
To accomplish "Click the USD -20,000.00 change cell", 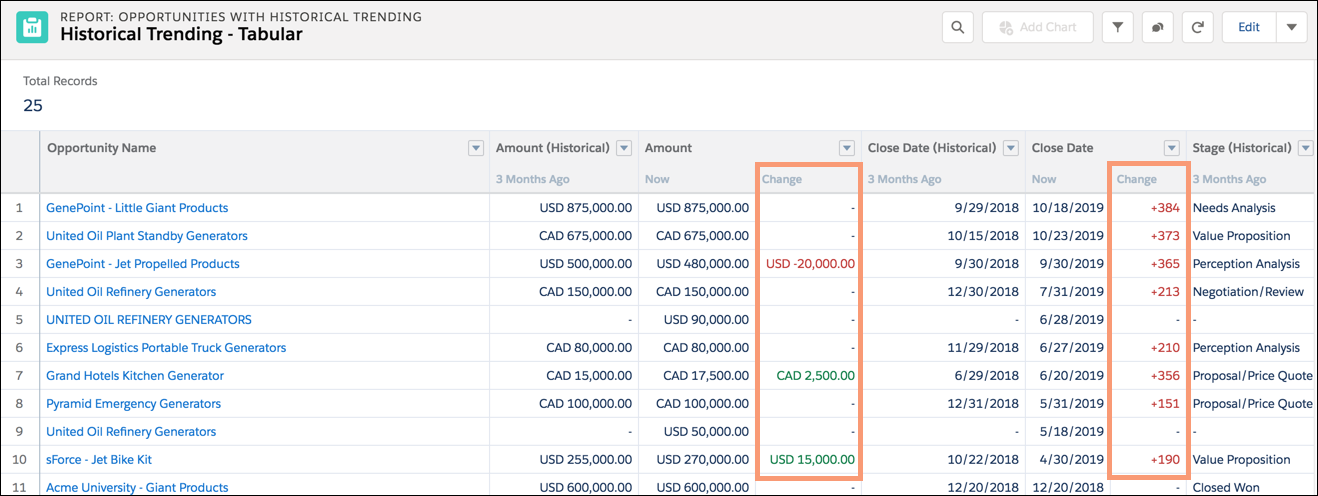I will coord(810,264).
